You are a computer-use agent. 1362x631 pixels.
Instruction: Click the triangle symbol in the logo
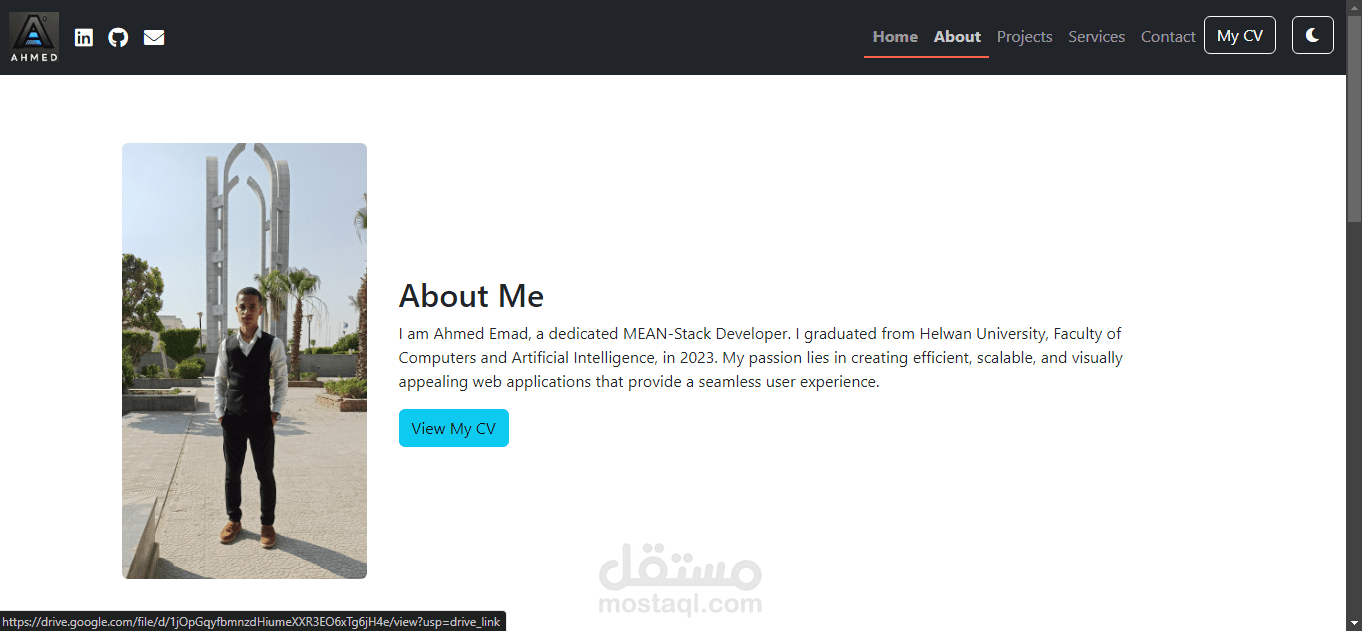coord(33,31)
